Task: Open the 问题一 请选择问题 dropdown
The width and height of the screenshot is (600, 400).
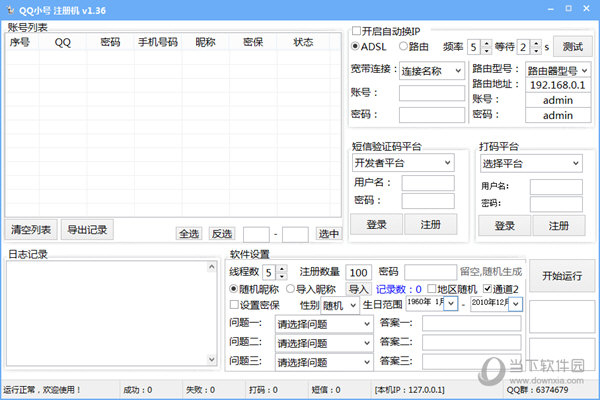Action: click(x=324, y=324)
